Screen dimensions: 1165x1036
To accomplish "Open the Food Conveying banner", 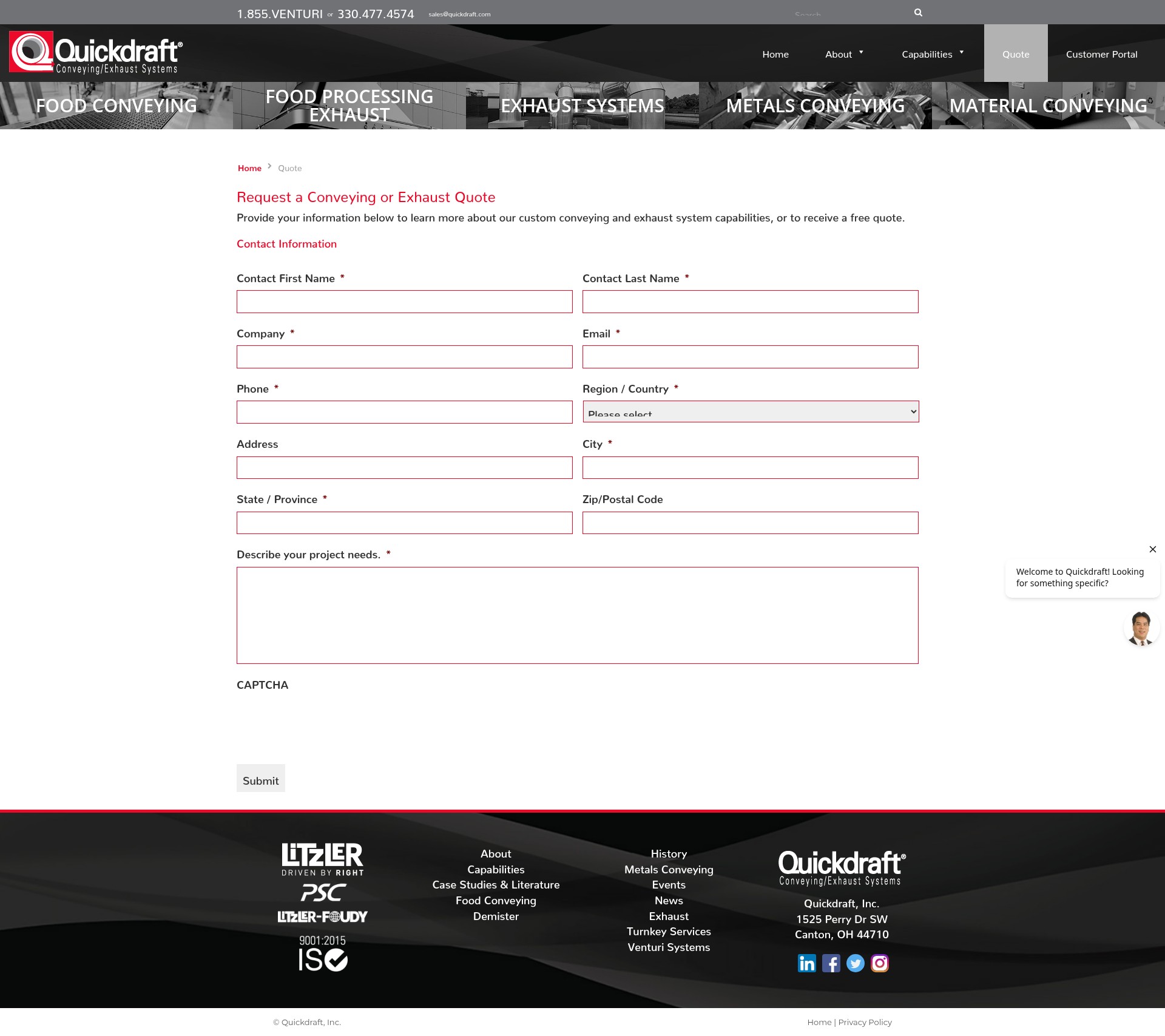I will tap(116, 106).
